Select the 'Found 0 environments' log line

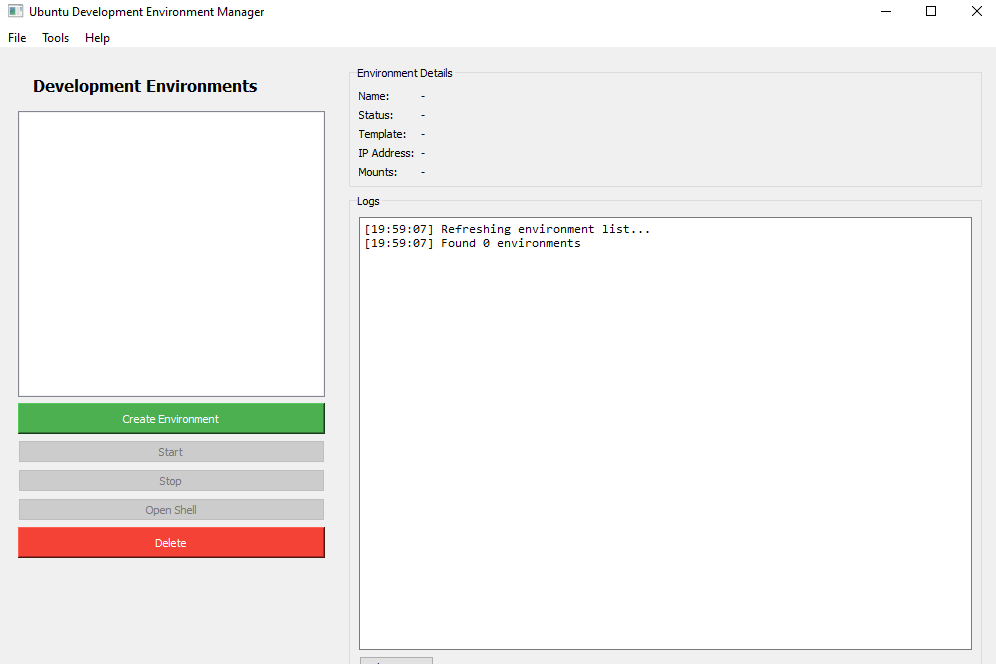click(472, 243)
